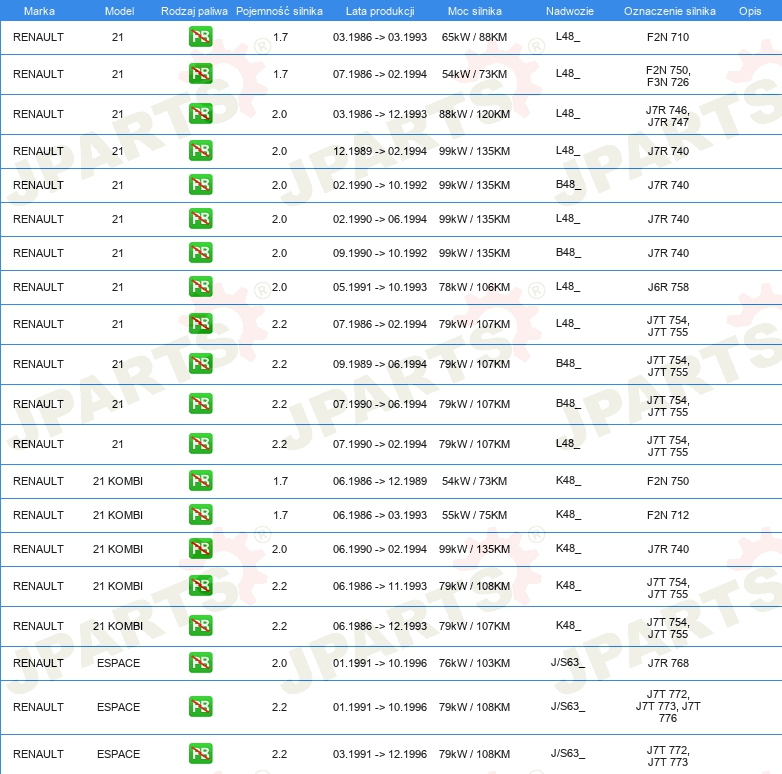Click the Oznaczenie silnika column header
782x774 pixels.
[669, 11]
